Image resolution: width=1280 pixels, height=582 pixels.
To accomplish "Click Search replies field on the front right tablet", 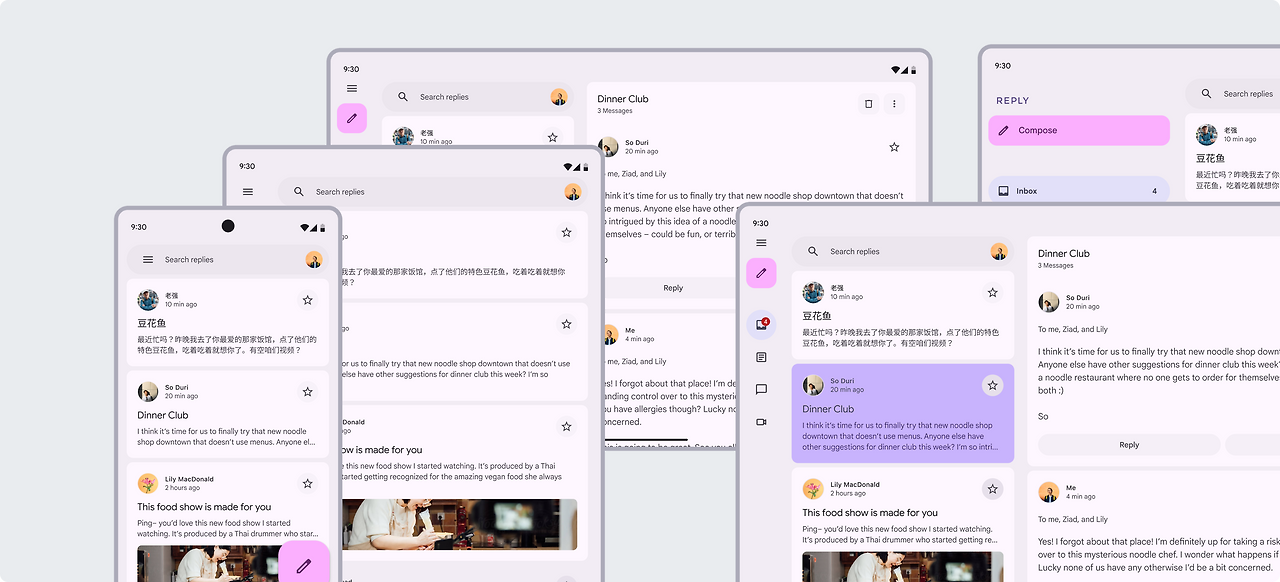I will [903, 252].
